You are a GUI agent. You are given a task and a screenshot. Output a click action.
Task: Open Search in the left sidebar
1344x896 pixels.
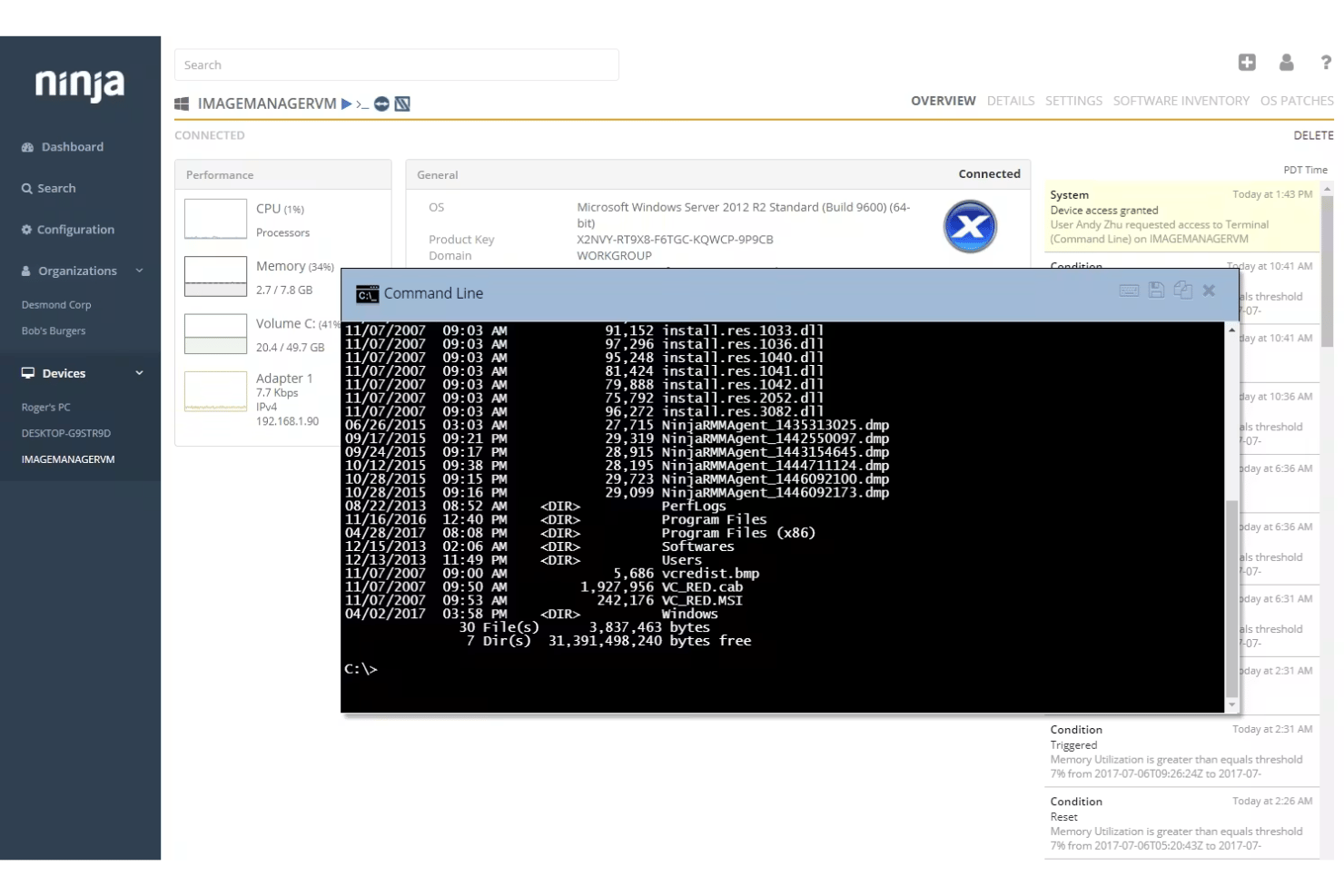tap(48, 188)
